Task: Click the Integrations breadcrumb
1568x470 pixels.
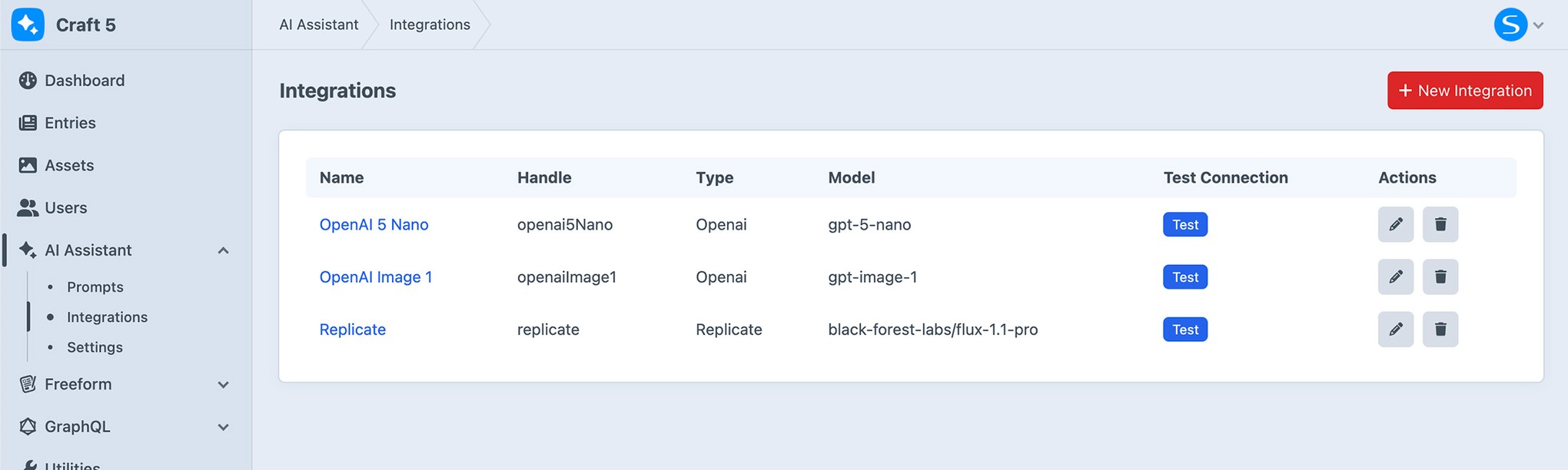Action: click(430, 25)
